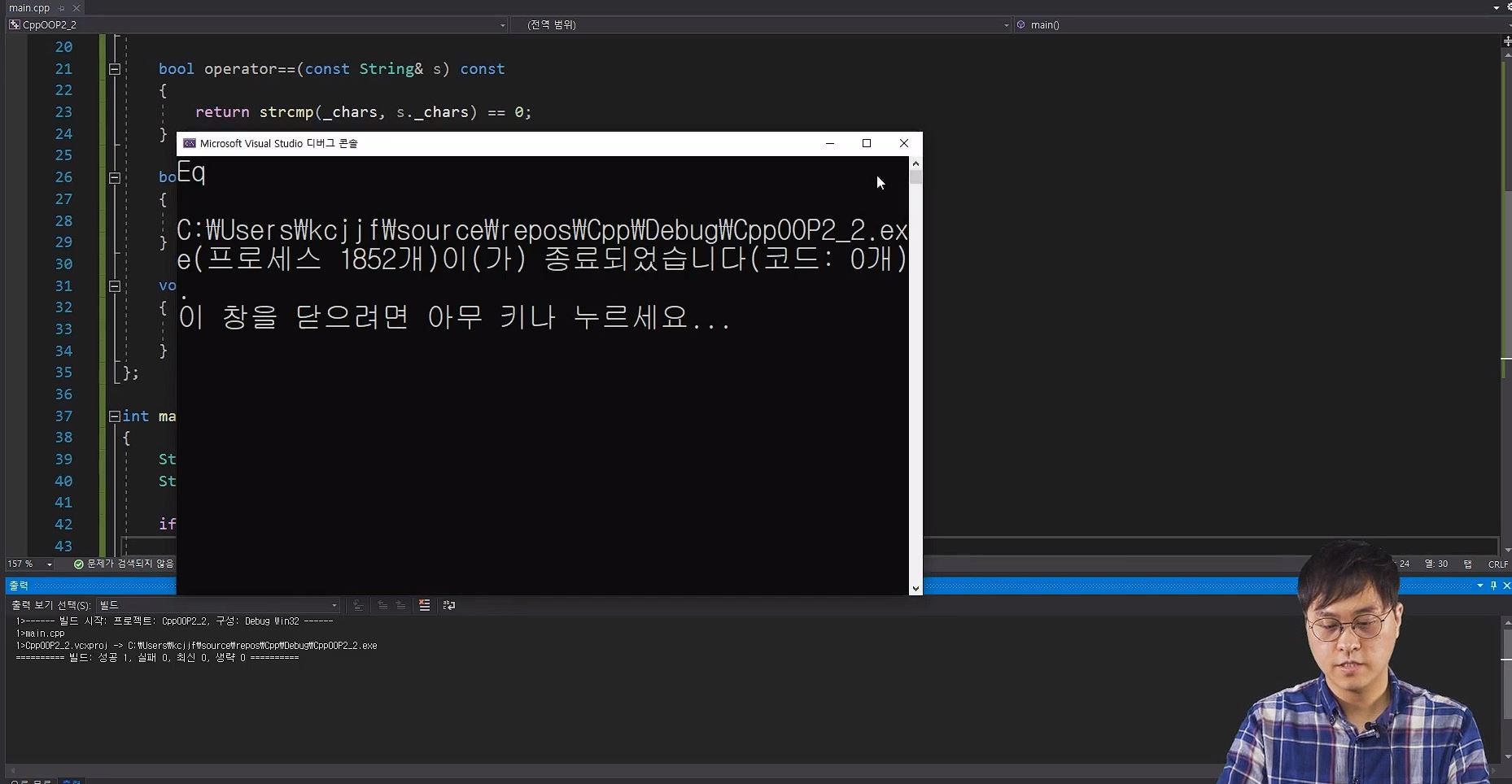Screen dimensions: 1512x784
Task: Go to the previous message icon
Action: 382,605
